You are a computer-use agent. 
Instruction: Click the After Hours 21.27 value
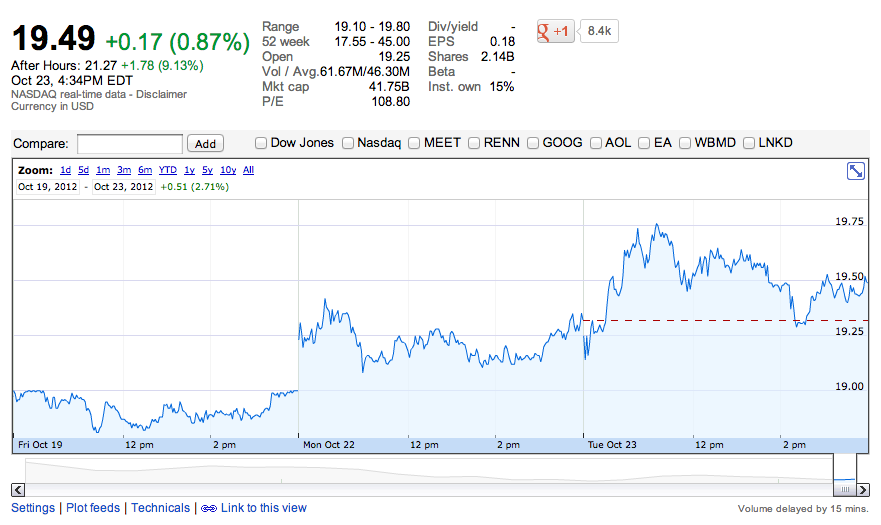pyautogui.click(x=101, y=66)
